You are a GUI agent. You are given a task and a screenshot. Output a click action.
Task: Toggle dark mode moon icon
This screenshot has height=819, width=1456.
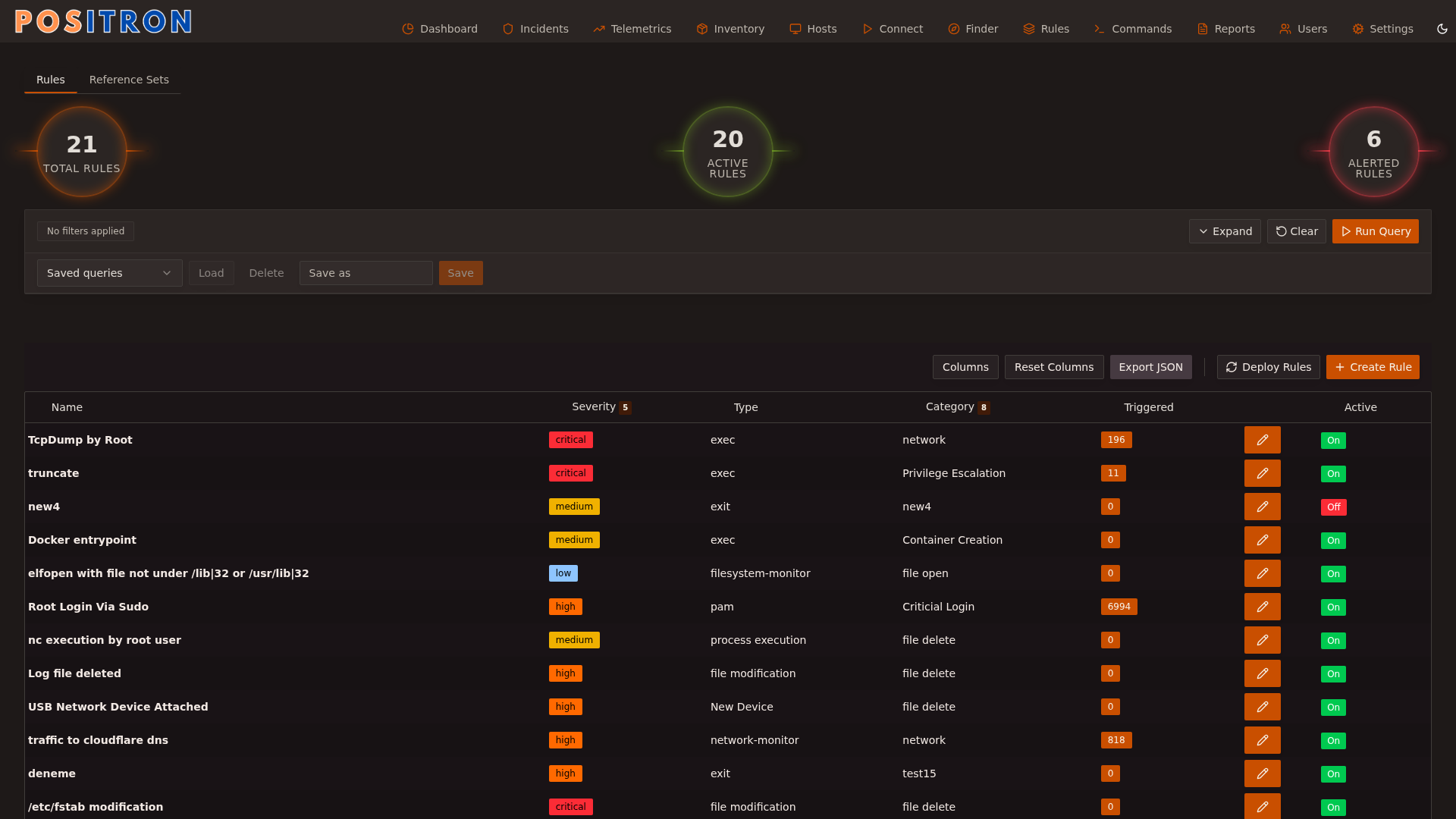[x=1442, y=29]
